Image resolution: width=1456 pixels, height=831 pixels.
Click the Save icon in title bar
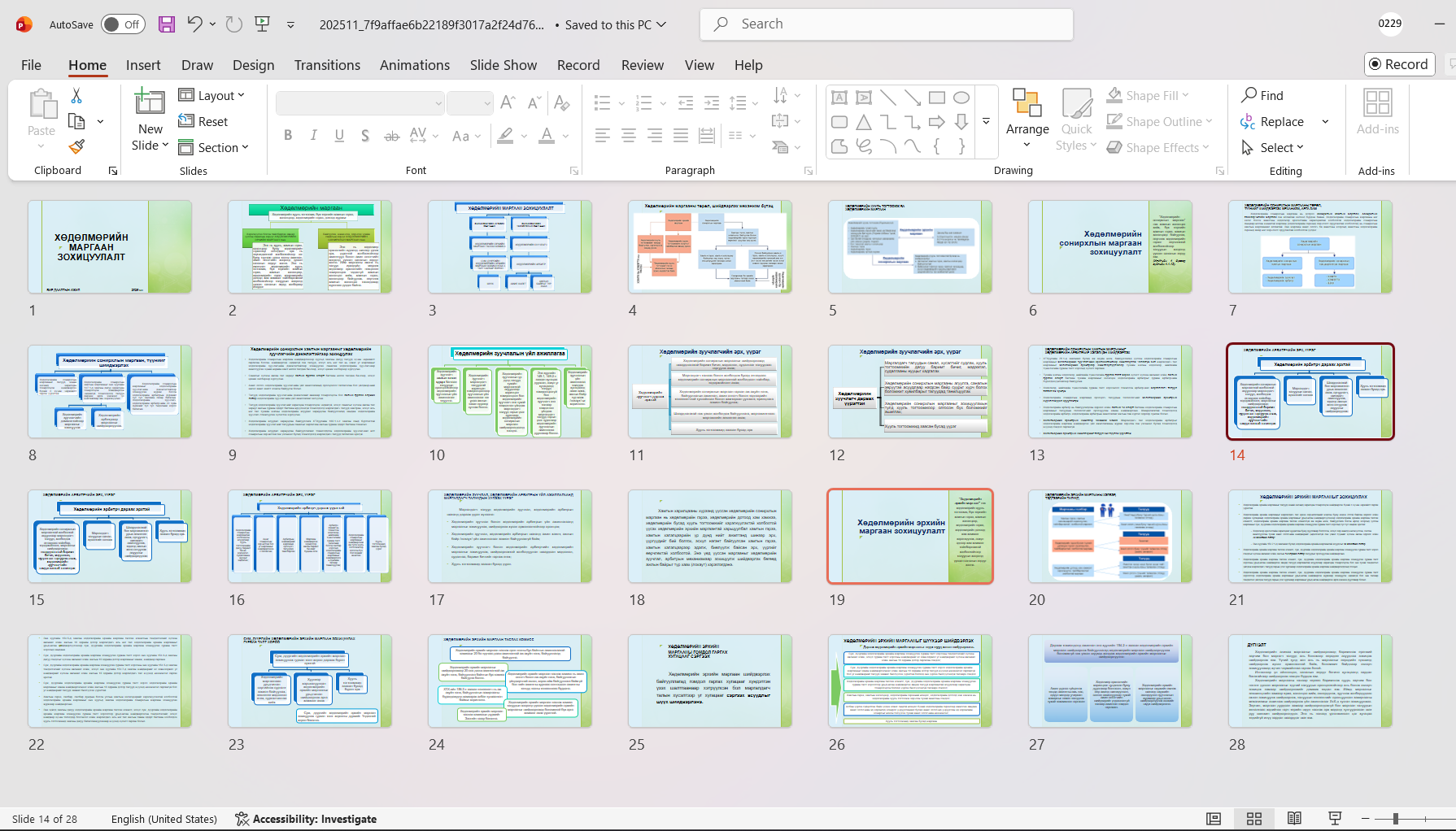click(167, 24)
